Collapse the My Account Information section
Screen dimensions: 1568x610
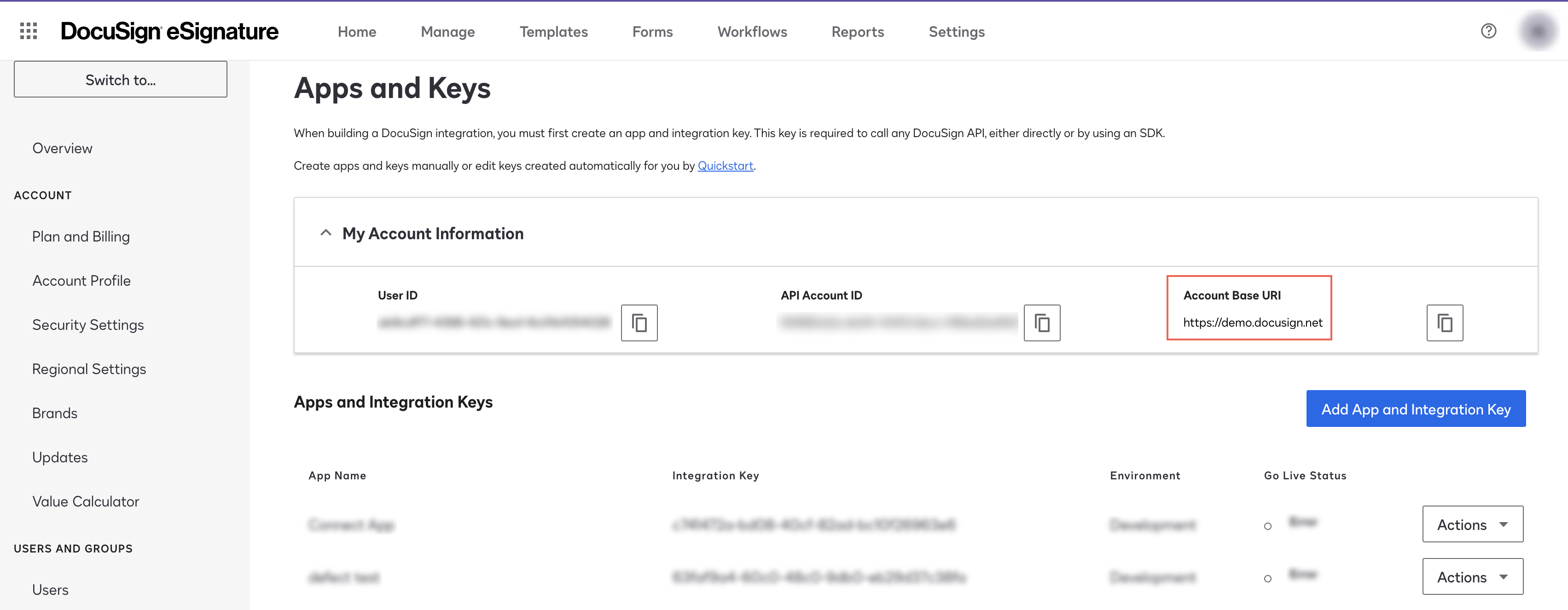[325, 233]
